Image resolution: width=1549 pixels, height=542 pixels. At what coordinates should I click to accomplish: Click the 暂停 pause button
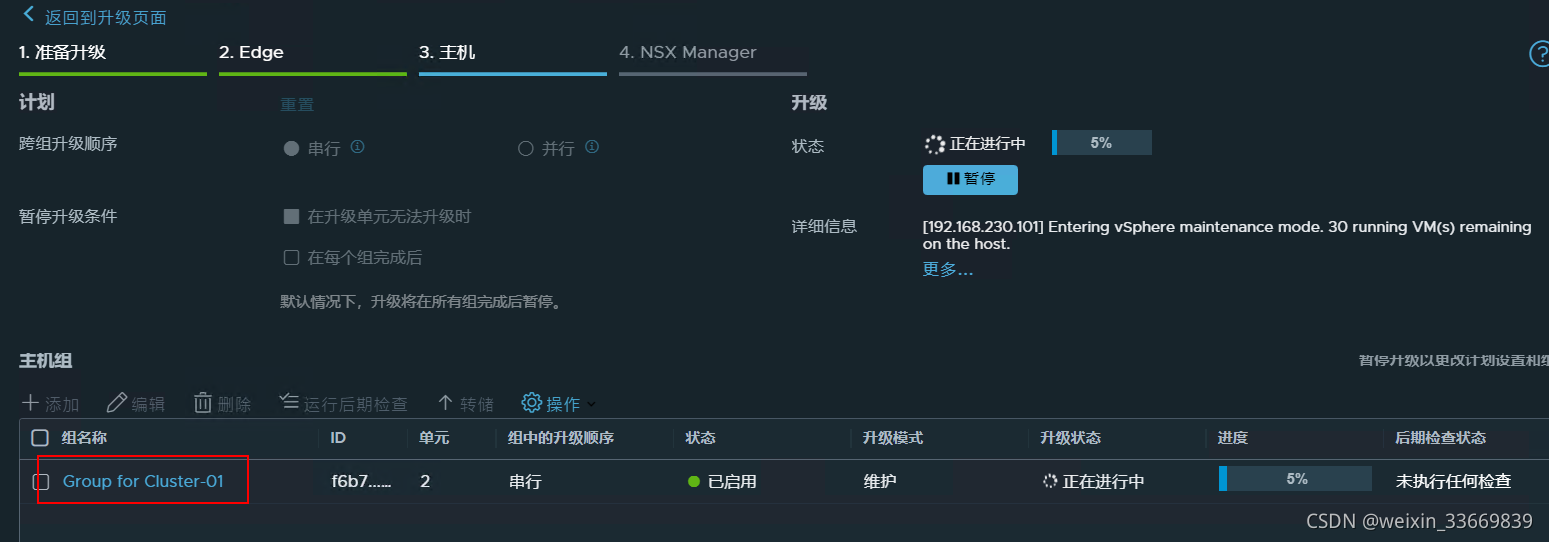970,179
